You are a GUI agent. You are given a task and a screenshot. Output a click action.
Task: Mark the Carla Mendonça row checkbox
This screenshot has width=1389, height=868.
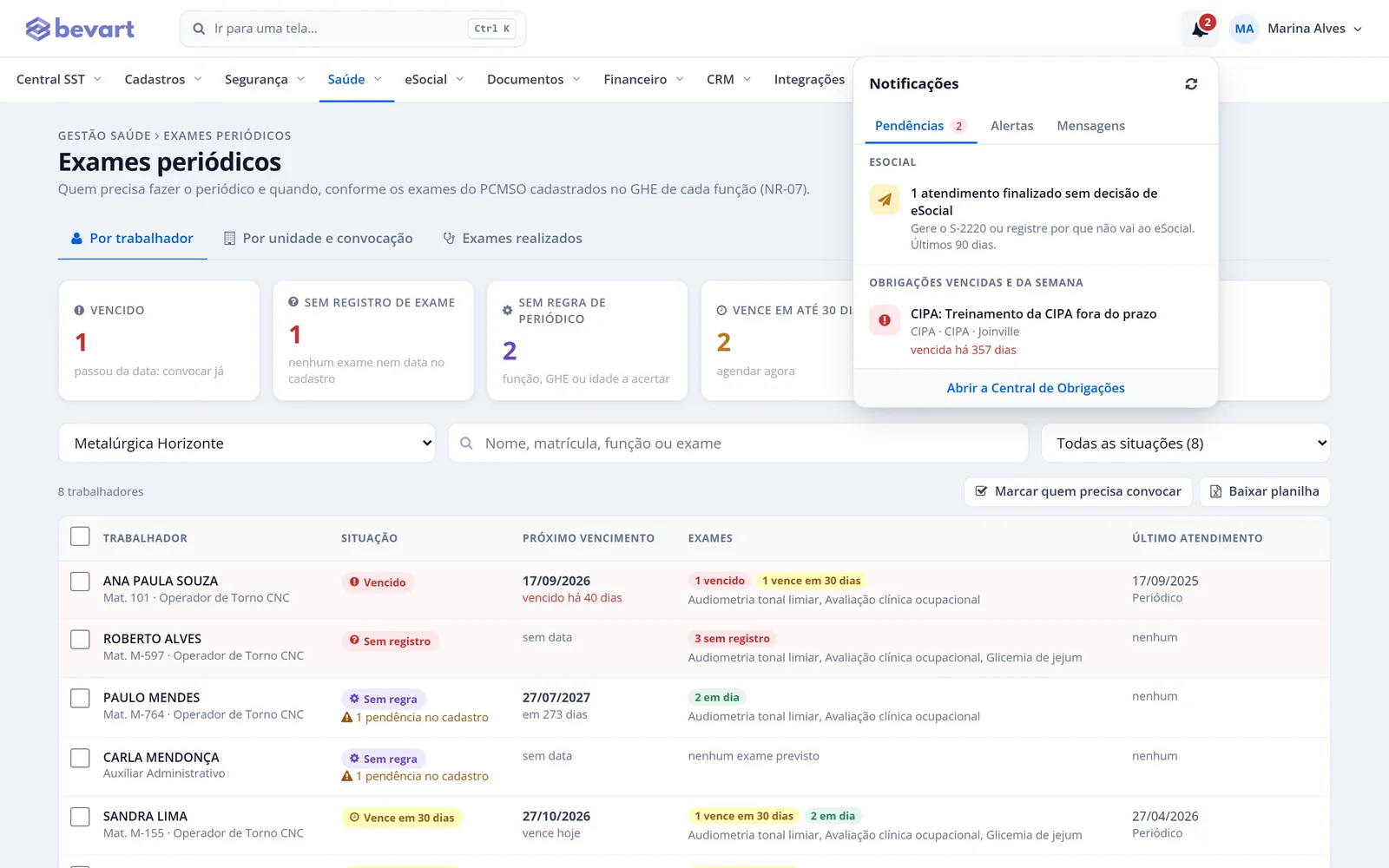[80, 758]
